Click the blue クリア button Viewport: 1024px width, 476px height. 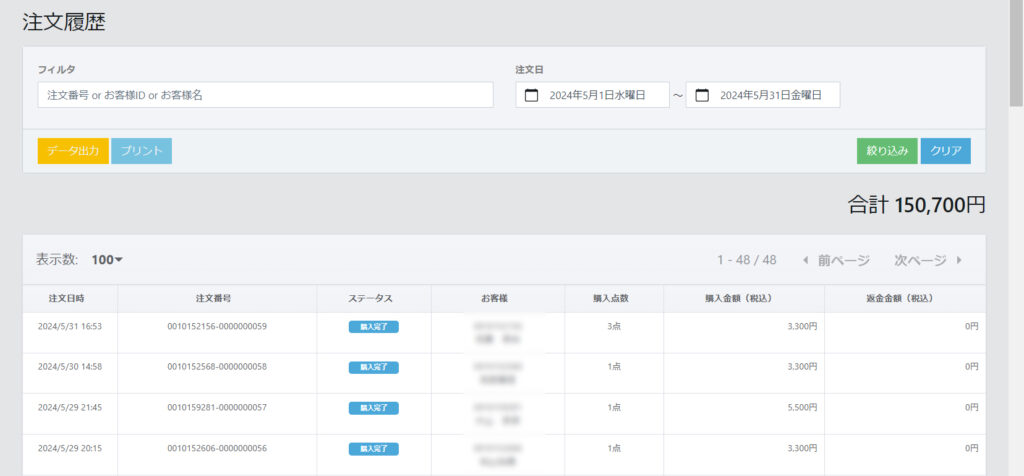945,151
